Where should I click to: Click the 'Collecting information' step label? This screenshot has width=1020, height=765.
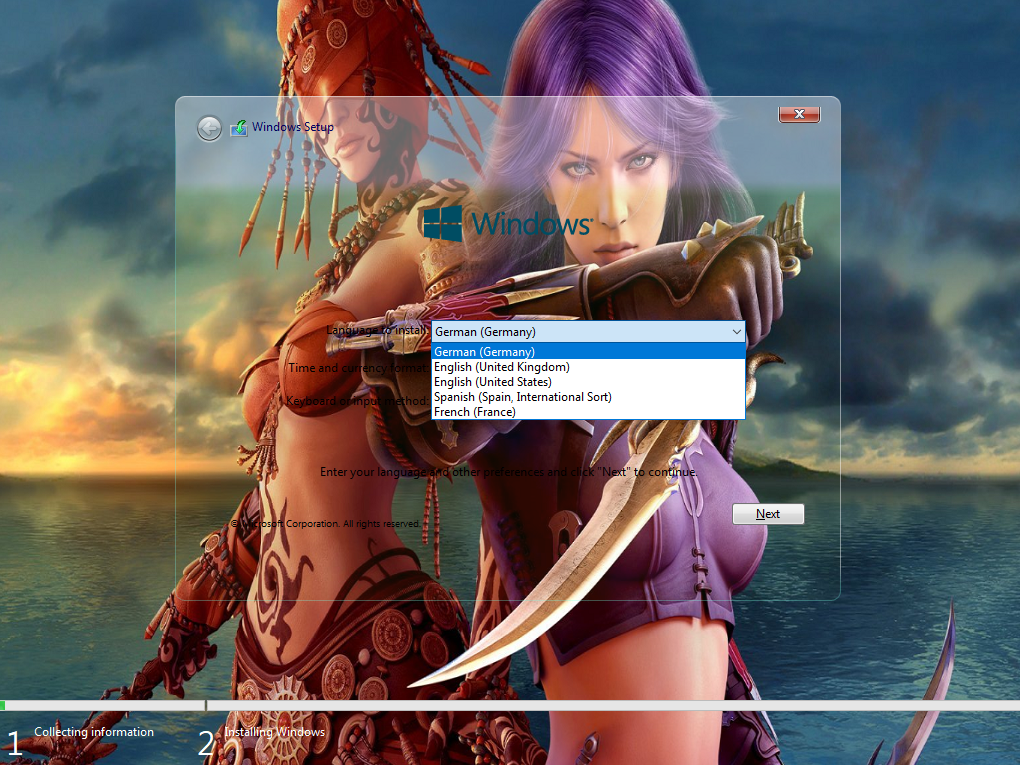(x=94, y=732)
